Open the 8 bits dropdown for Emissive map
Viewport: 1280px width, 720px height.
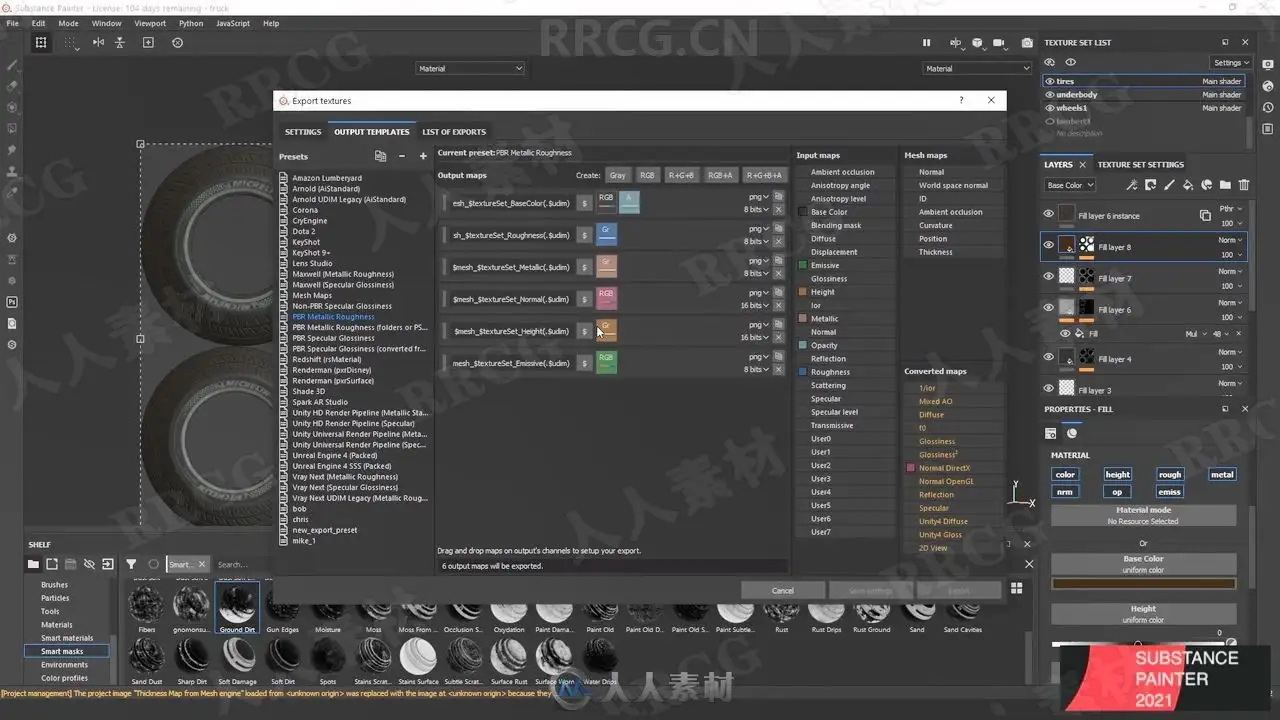pyautogui.click(x=757, y=369)
